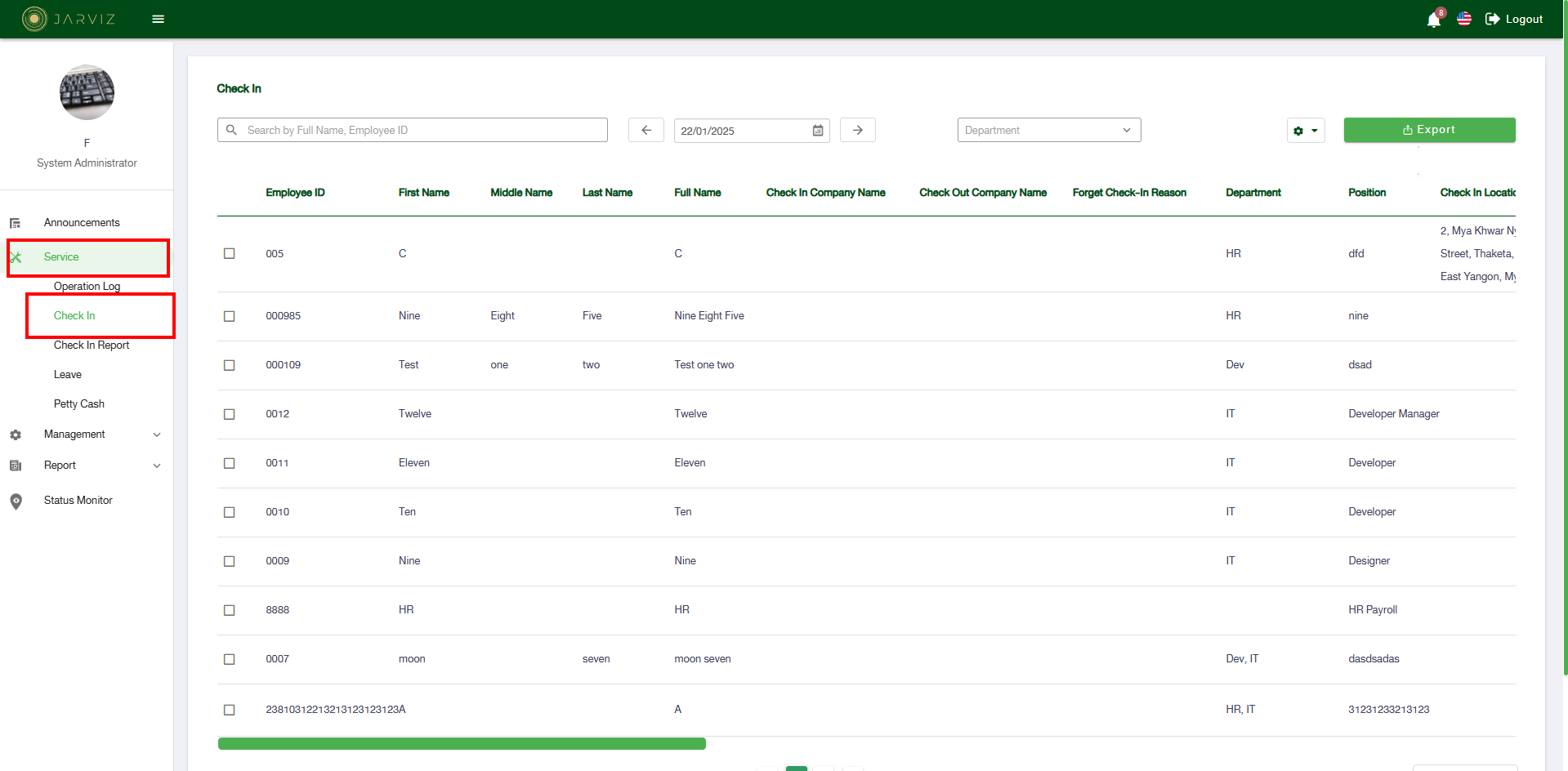This screenshot has height=771, width=1568.
Task: Open the Department dropdown
Action: pos(1048,130)
